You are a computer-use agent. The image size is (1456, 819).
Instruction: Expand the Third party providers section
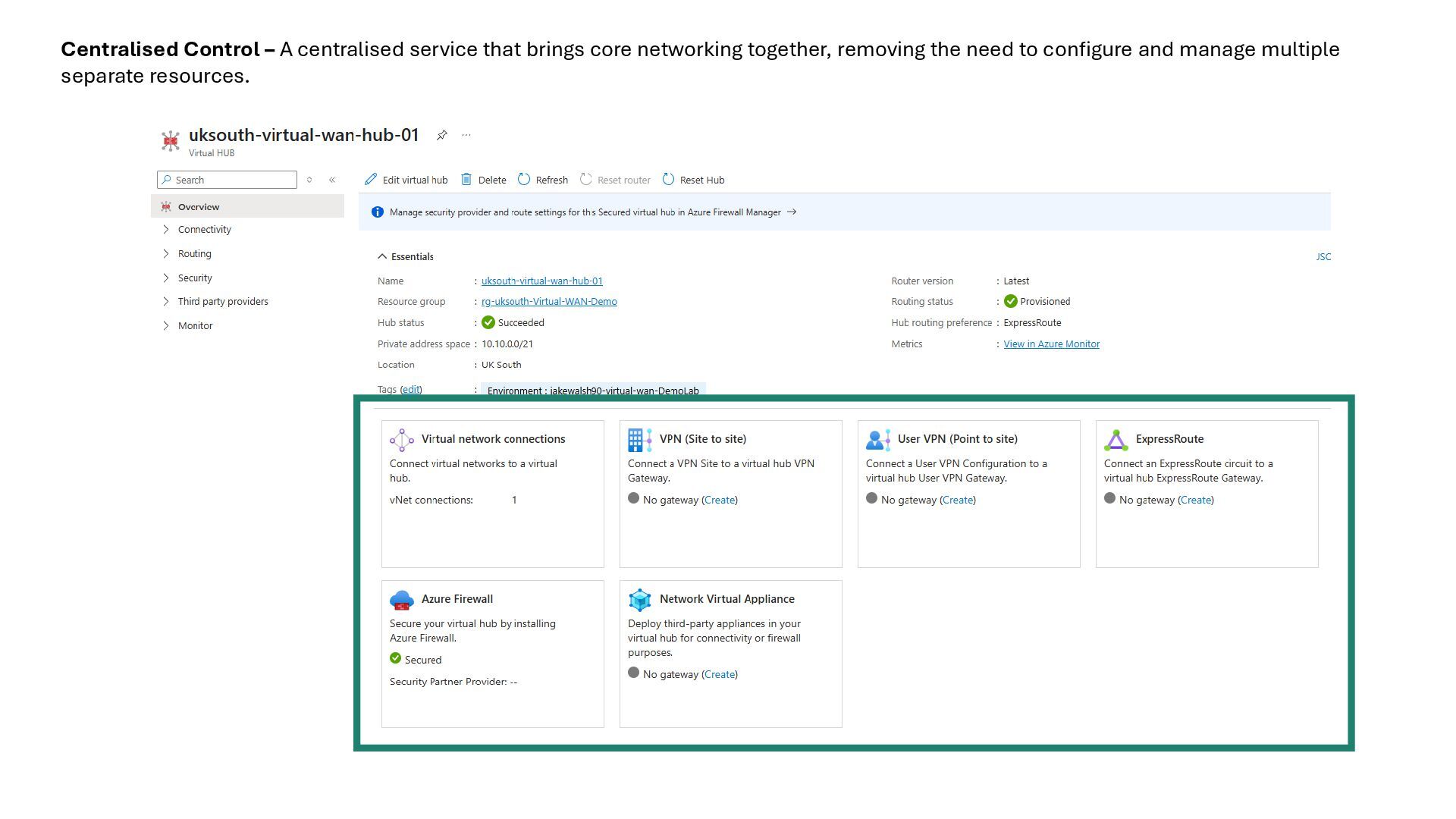pos(166,301)
